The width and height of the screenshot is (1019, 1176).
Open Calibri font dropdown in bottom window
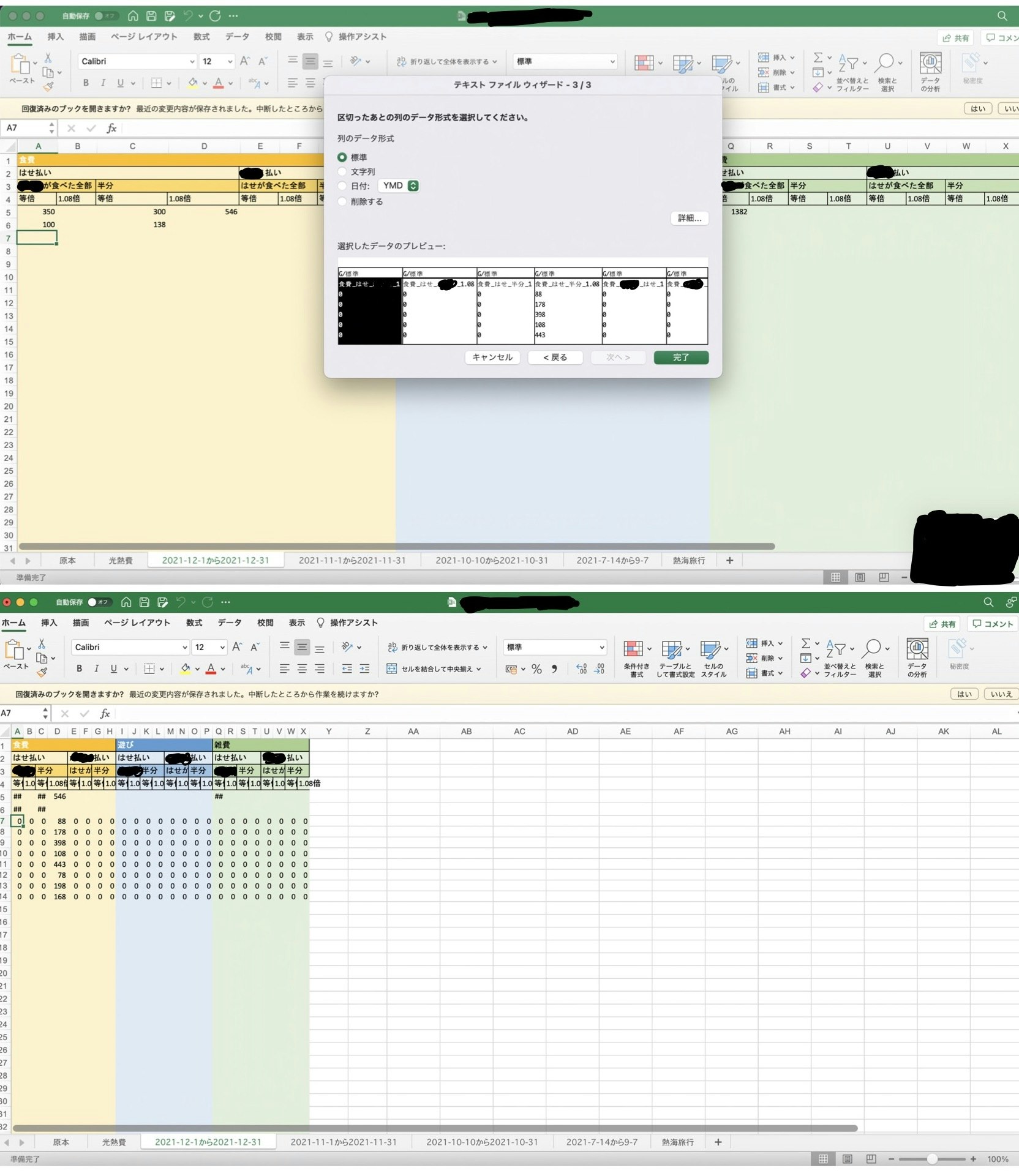184,647
